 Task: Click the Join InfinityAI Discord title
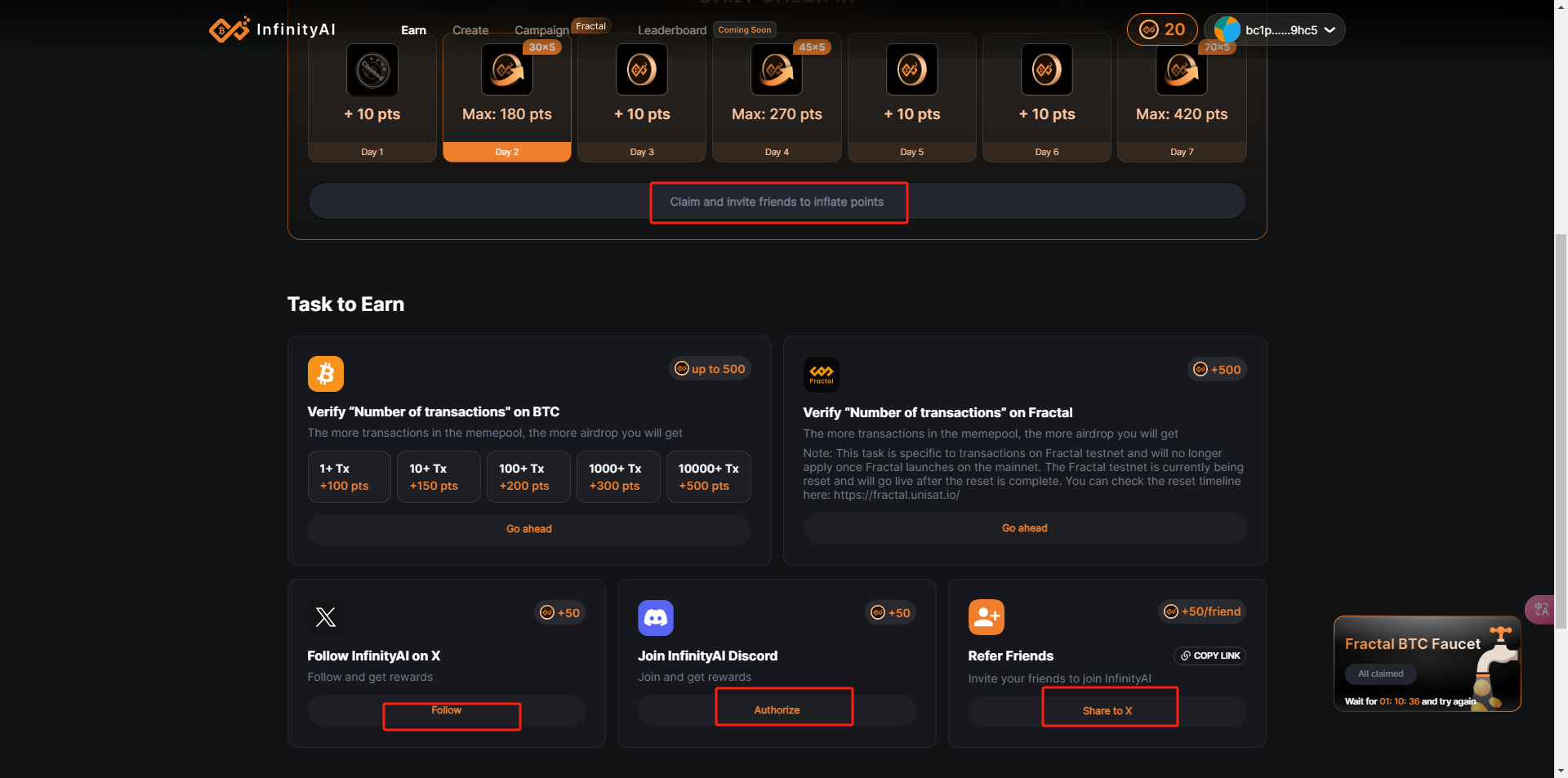pyautogui.click(x=707, y=656)
